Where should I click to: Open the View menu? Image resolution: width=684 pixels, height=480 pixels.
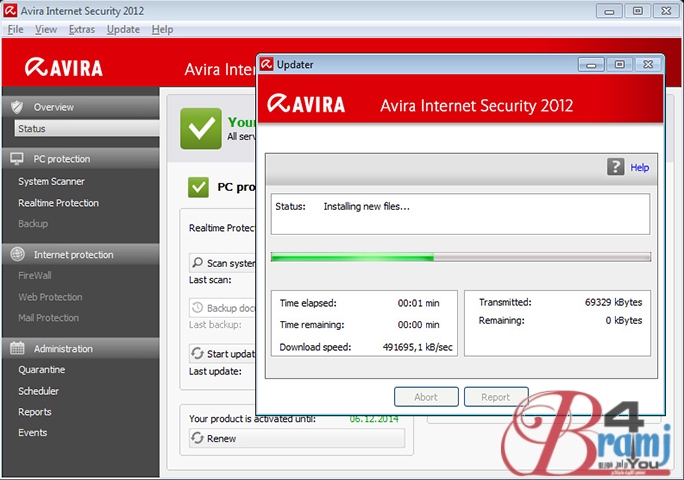coord(46,29)
